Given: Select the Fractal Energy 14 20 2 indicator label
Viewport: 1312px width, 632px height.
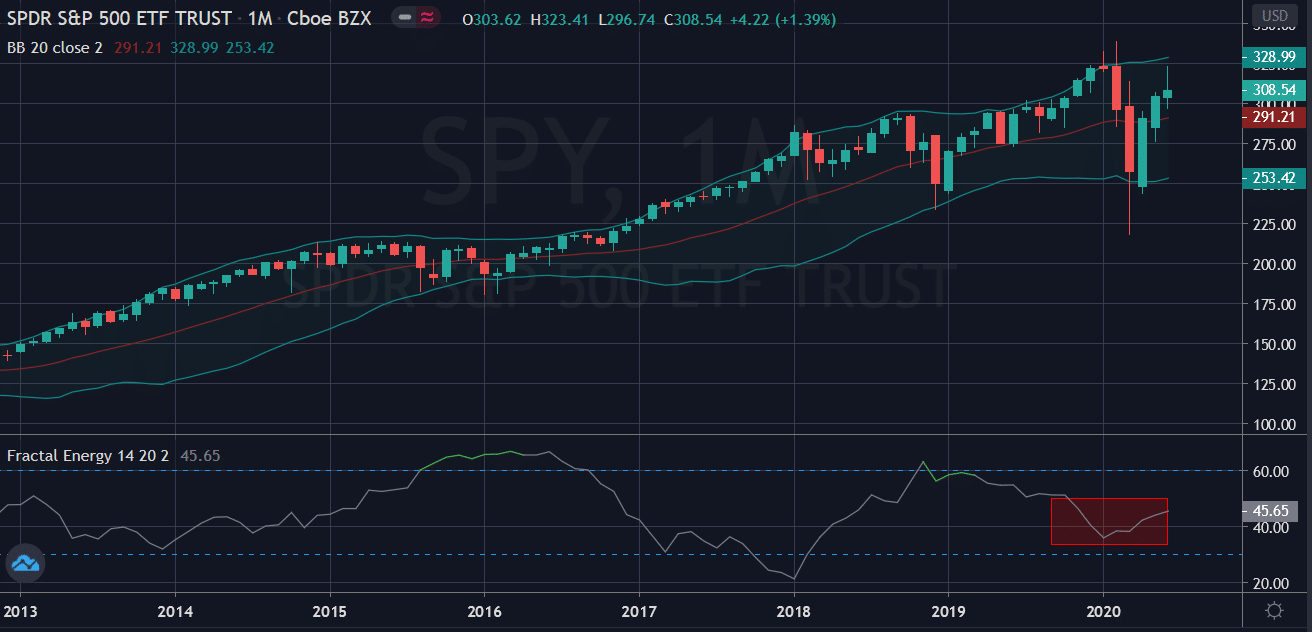Looking at the screenshot, I should pos(90,456).
